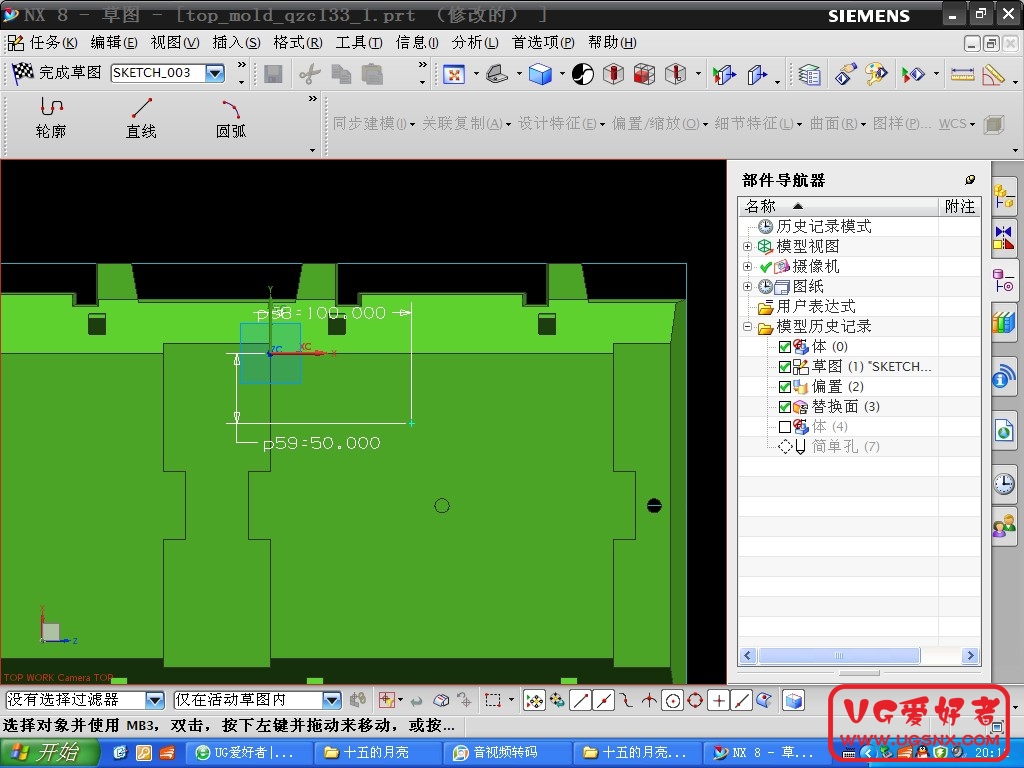Click the blue cube rendering style icon

540,74
